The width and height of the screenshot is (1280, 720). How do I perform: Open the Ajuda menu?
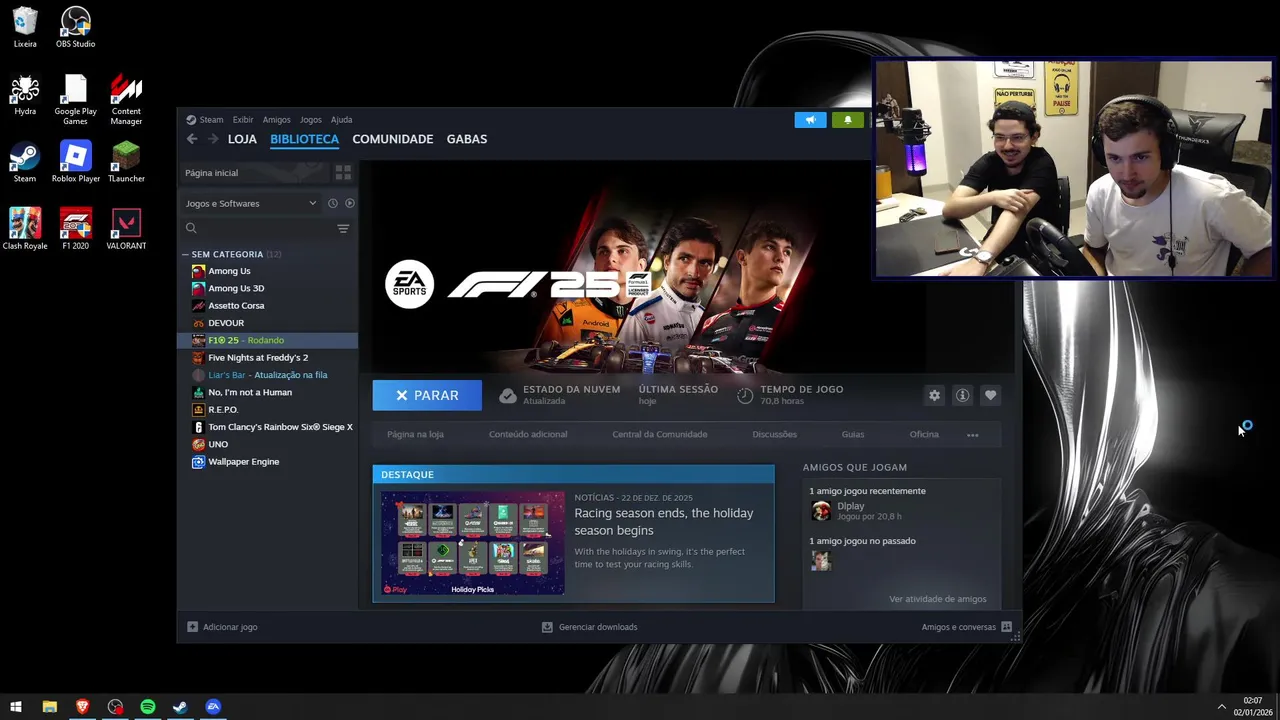[341, 119]
